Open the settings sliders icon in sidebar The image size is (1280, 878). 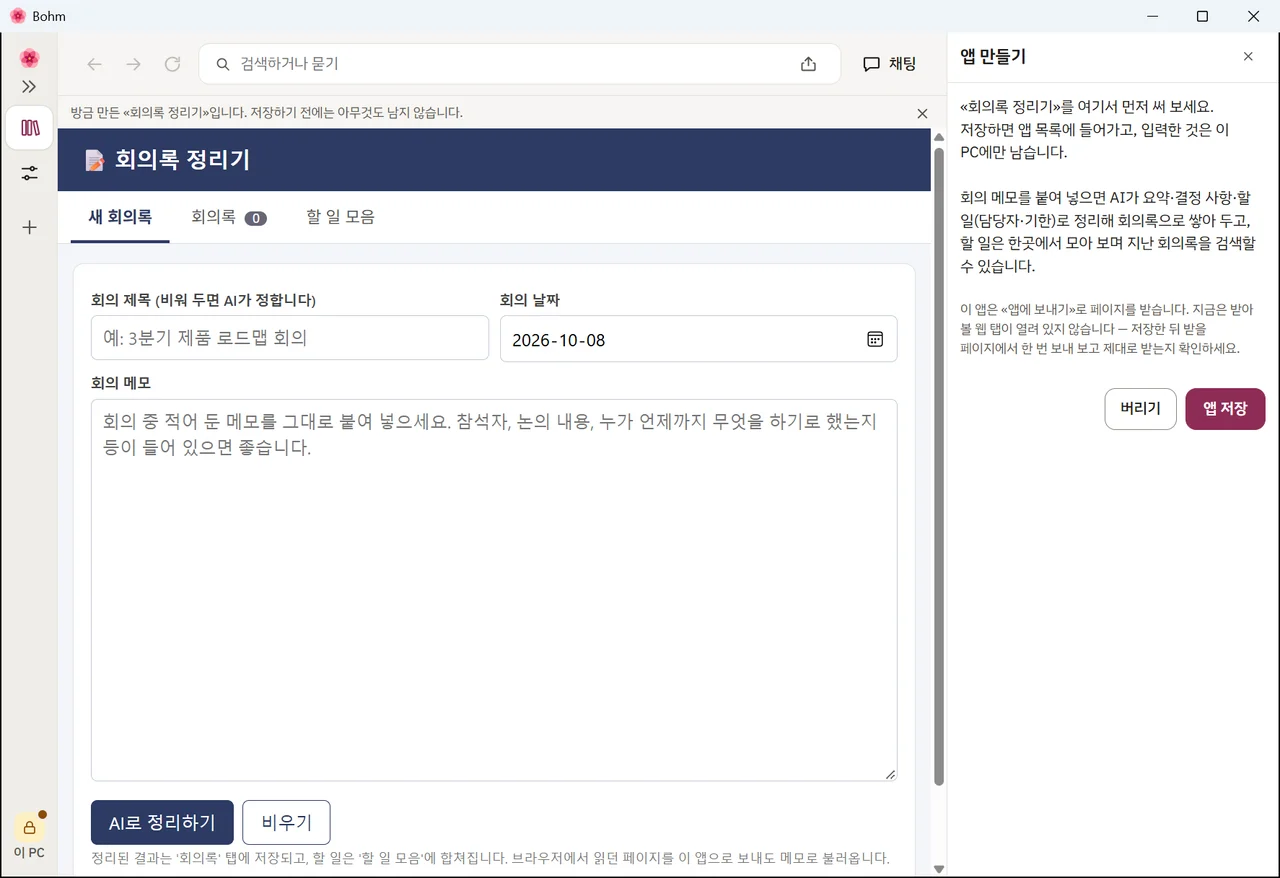(29, 174)
